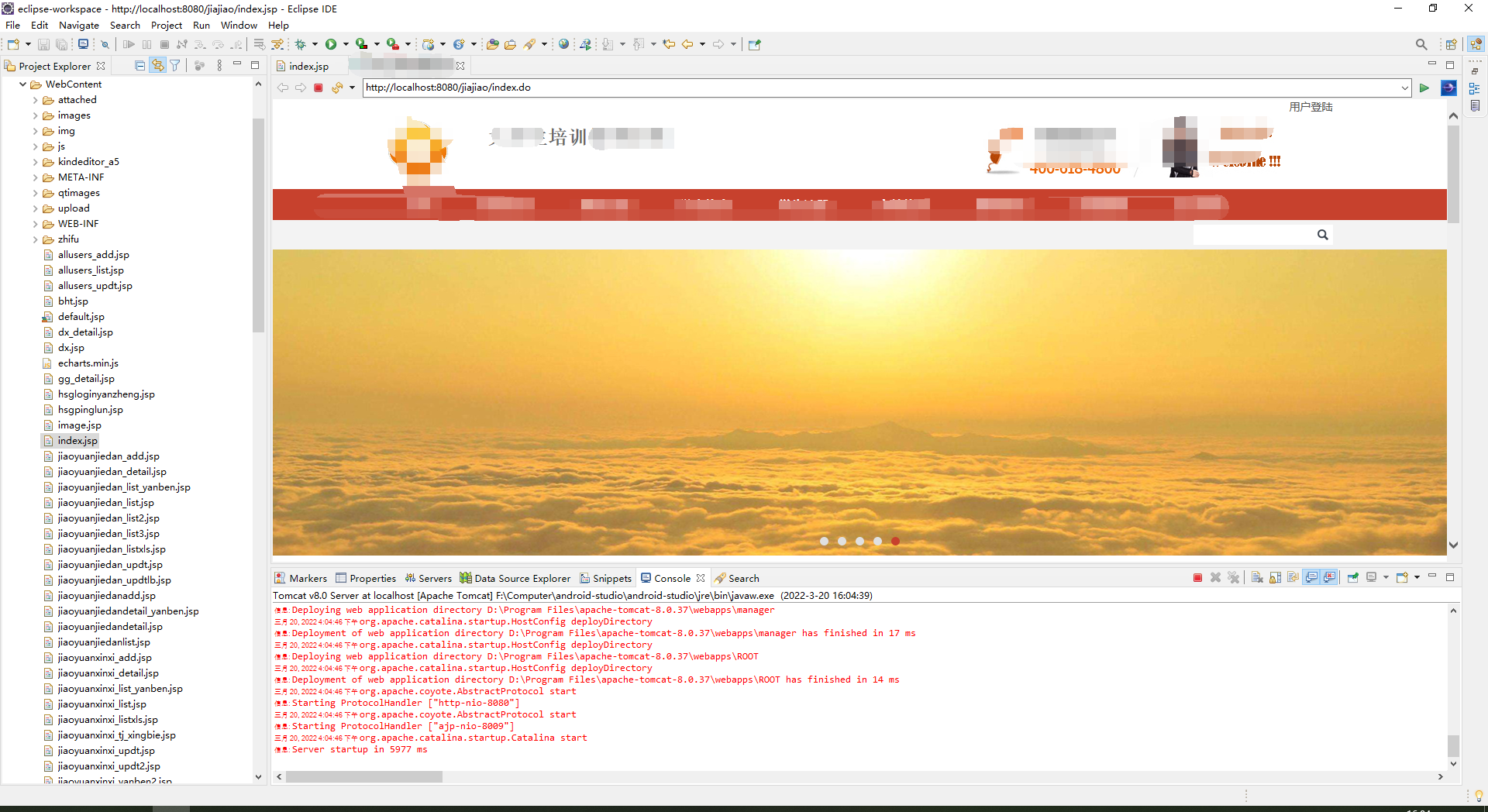Image resolution: width=1488 pixels, height=812 pixels.
Task: Expand the kindeditor_a5 folder
Action: pos(36,162)
